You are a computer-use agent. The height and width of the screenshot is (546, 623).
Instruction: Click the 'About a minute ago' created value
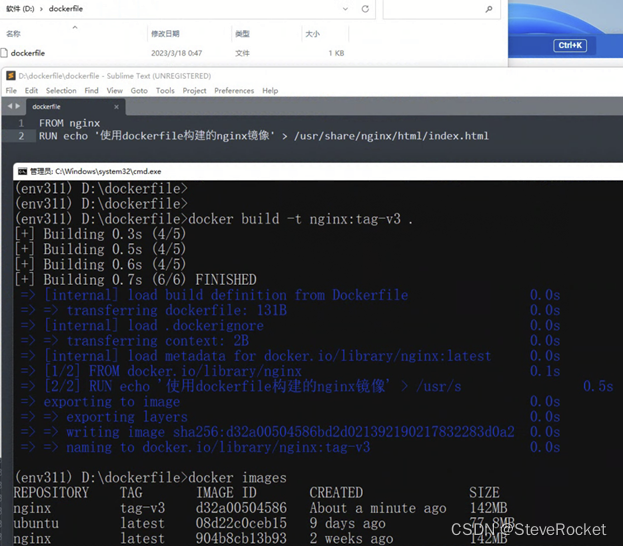tap(378, 508)
